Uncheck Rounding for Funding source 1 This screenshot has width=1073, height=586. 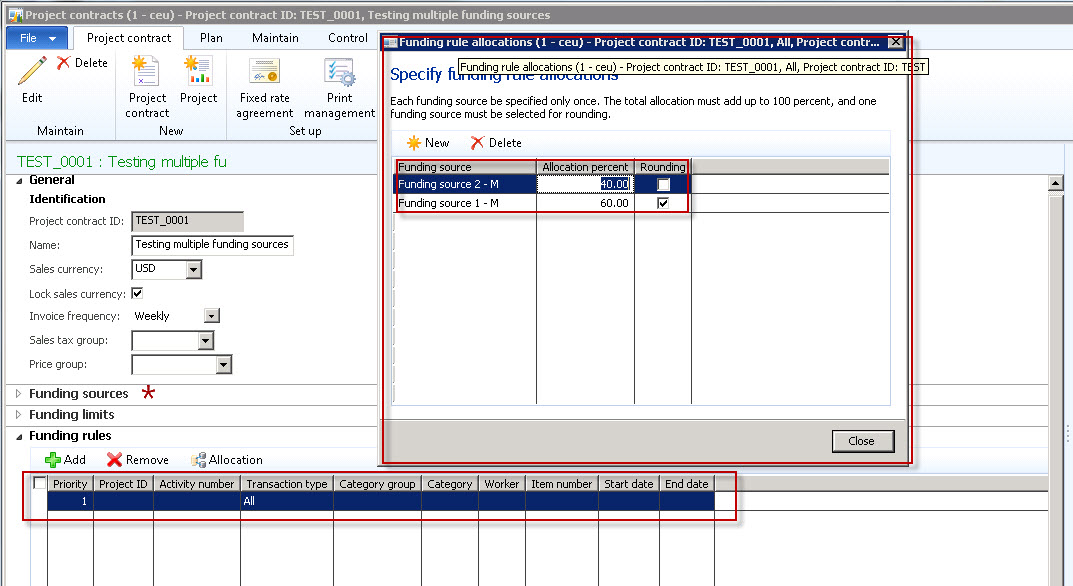(x=663, y=203)
